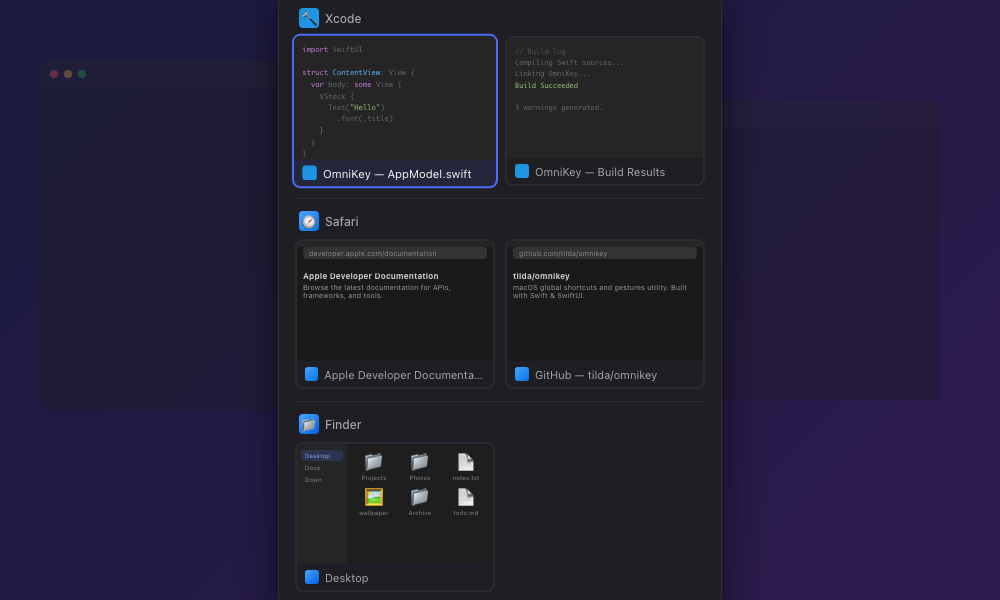
Task: Open the Xcode application icon
Action: click(x=308, y=17)
